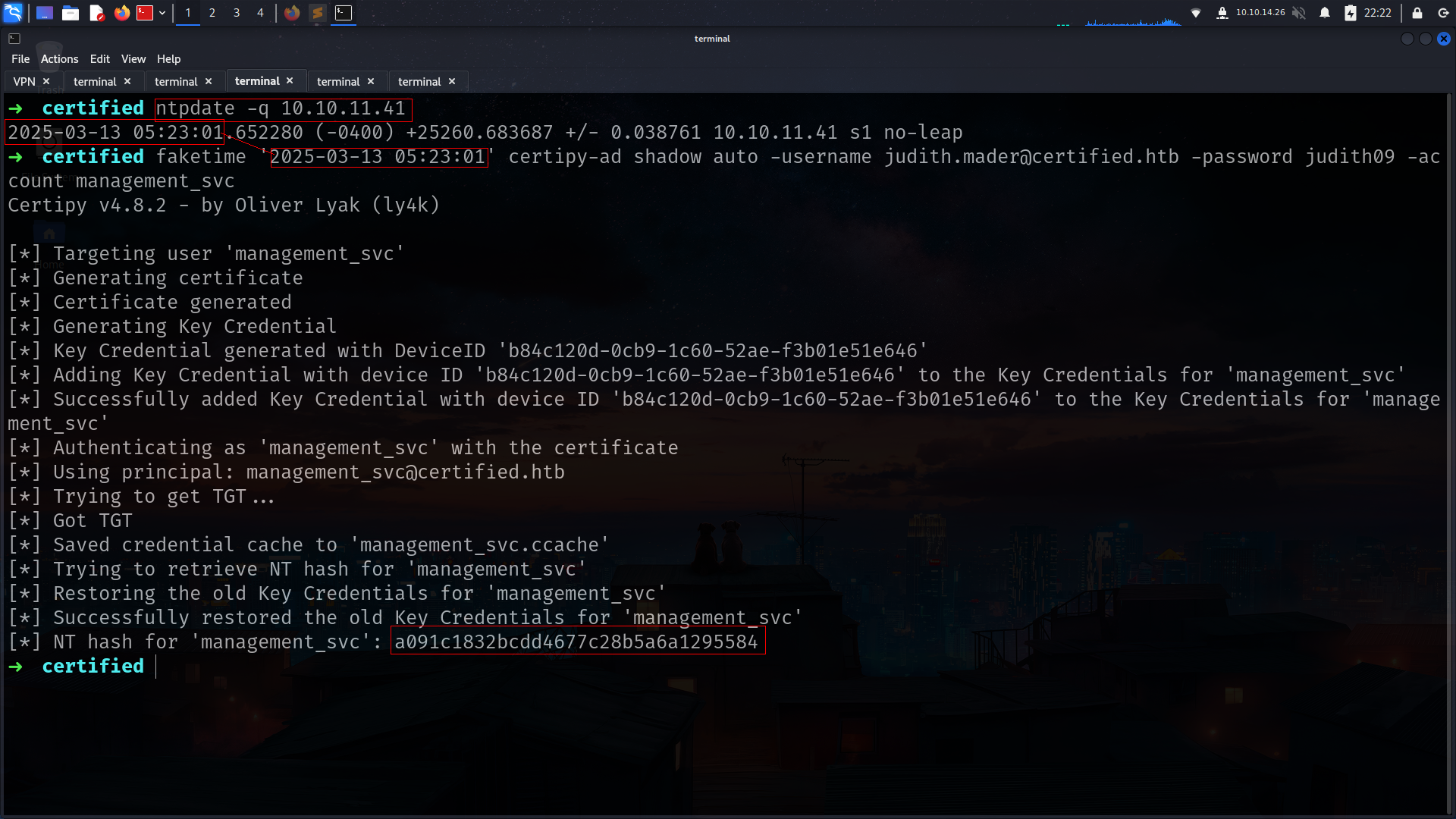Close the VPN tab
The height and width of the screenshot is (819, 1456).
point(46,81)
